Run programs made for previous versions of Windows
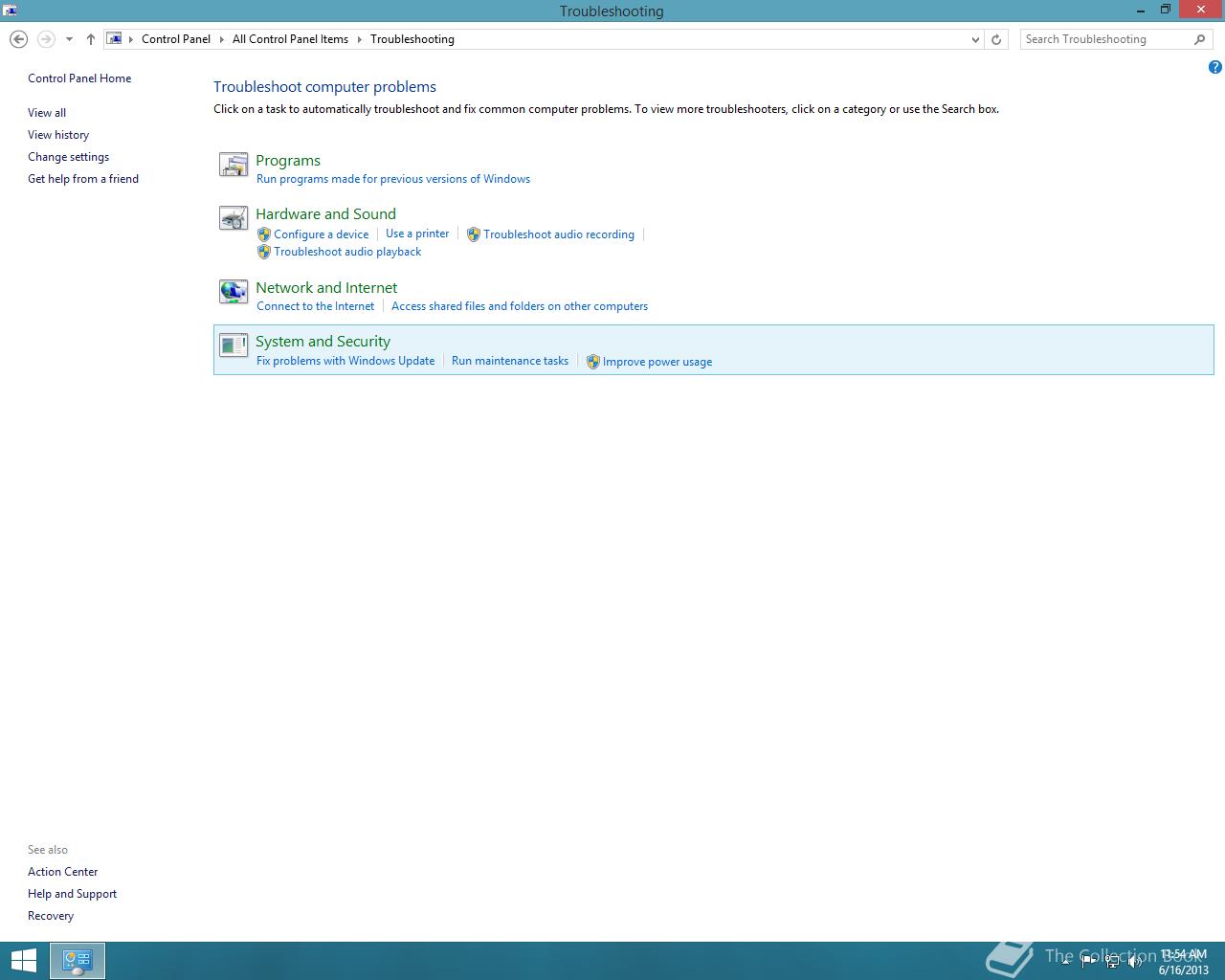1225x980 pixels. click(x=393, y=179)
